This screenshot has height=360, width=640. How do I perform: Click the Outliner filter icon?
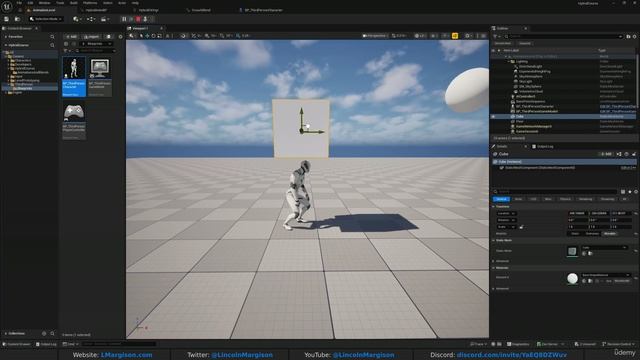(496, 36)
